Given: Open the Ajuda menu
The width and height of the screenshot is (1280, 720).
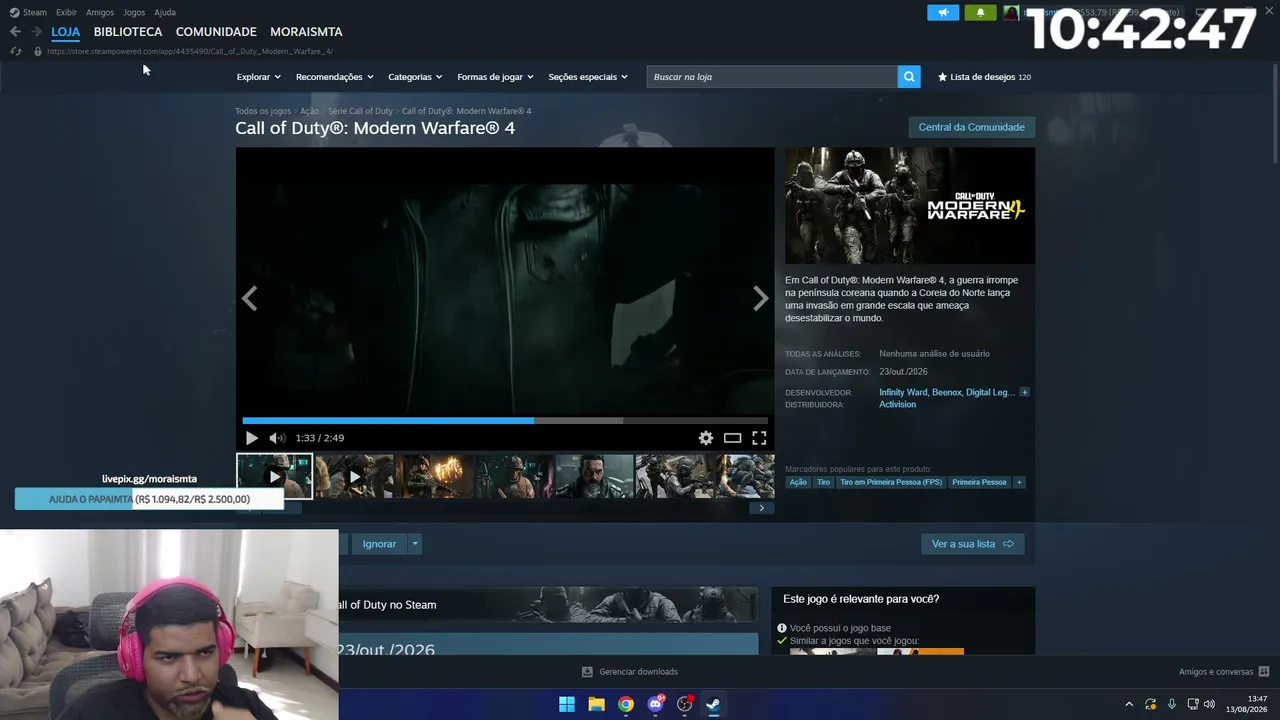Looking at the screenshot, I should tap(165, 12).
